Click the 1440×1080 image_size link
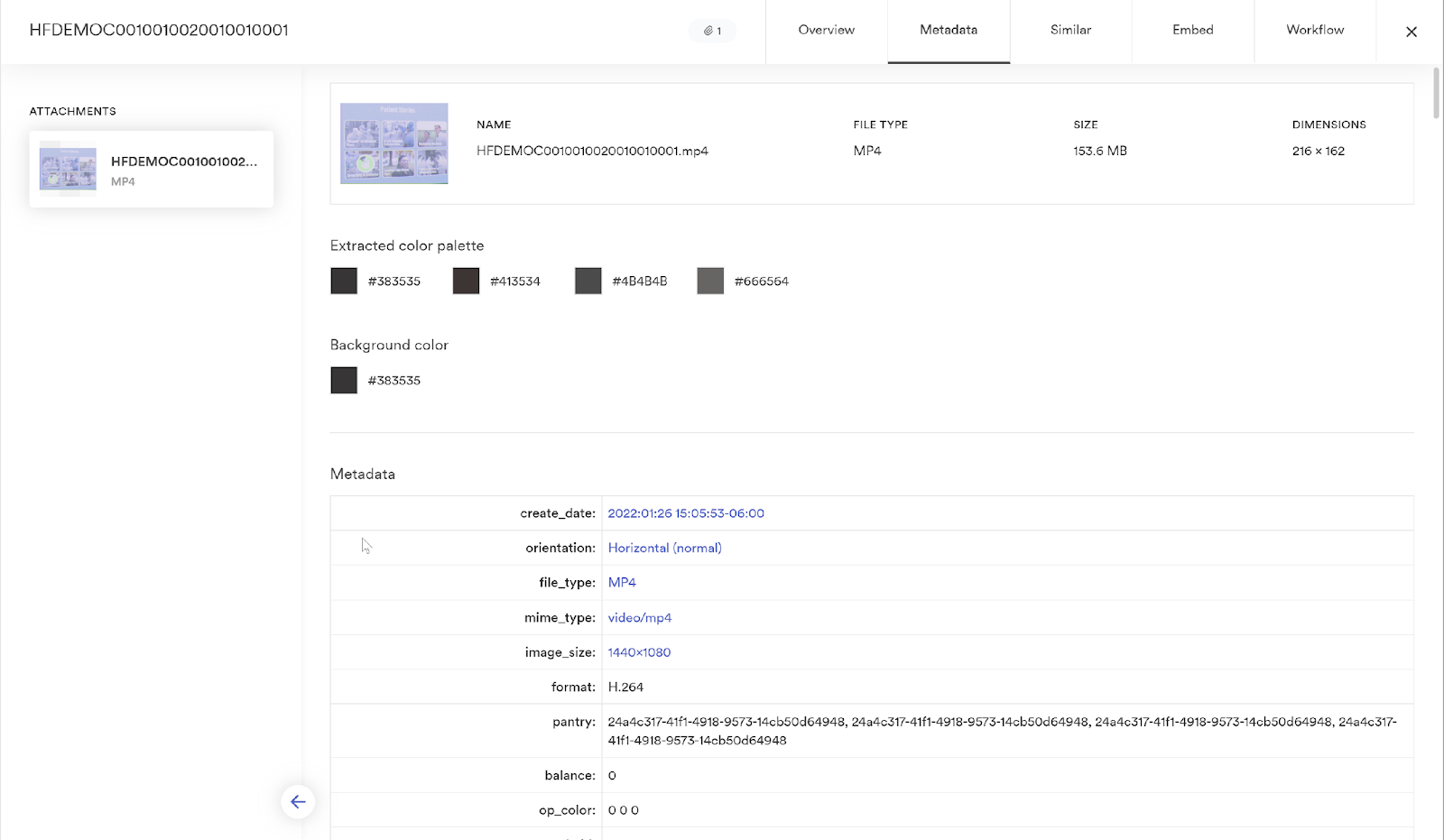This screenshot has height=840, width=1444. [639, 652]
